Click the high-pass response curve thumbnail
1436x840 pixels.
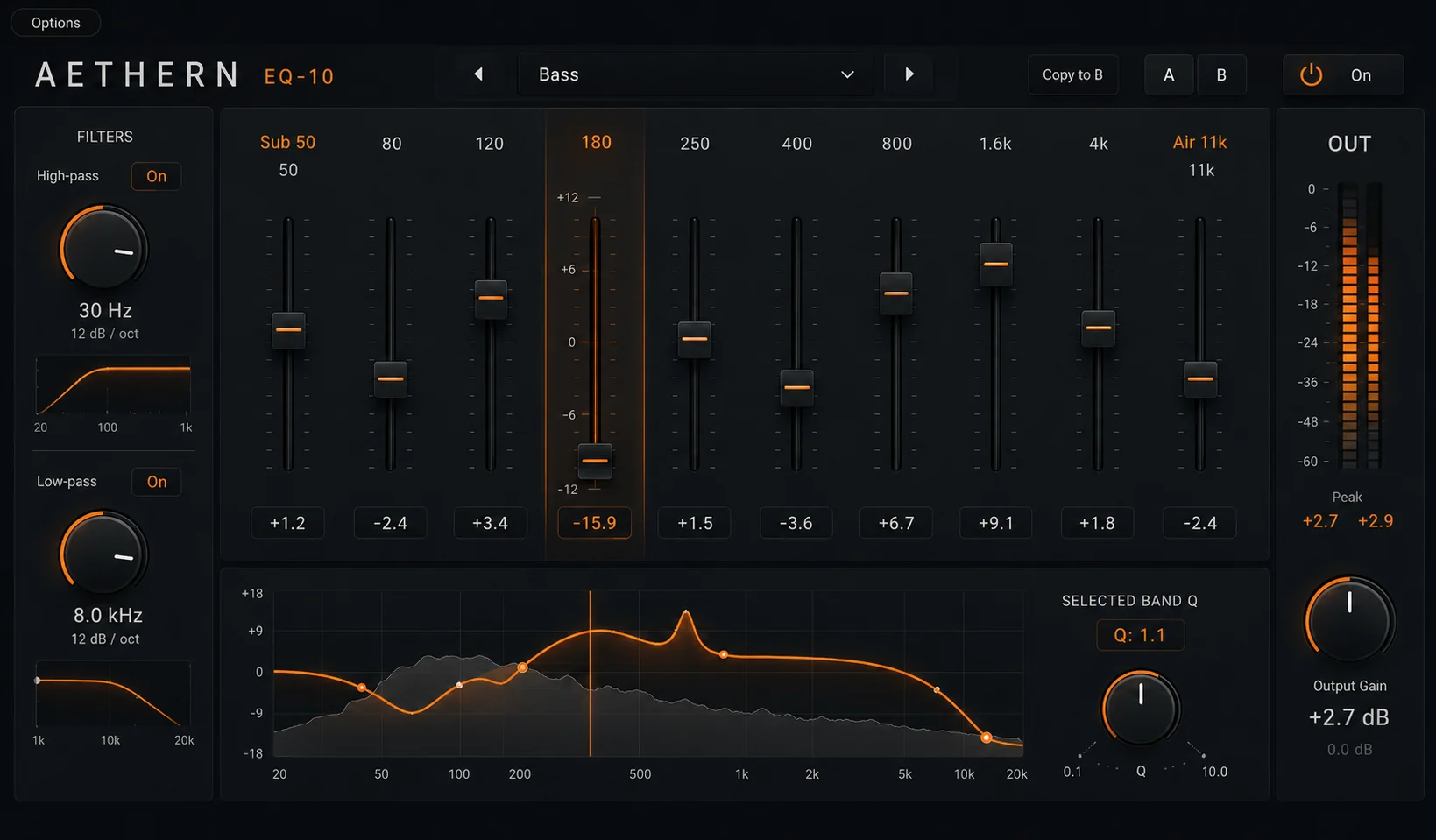[x=113, y=385]
